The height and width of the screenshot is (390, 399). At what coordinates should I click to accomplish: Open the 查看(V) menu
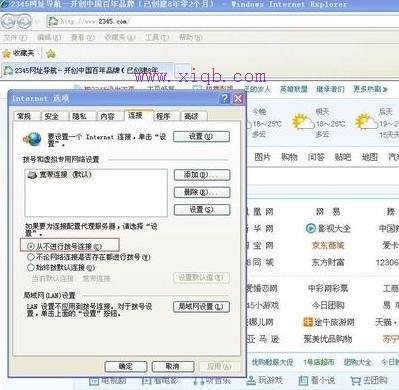click(x=83, y=37)
